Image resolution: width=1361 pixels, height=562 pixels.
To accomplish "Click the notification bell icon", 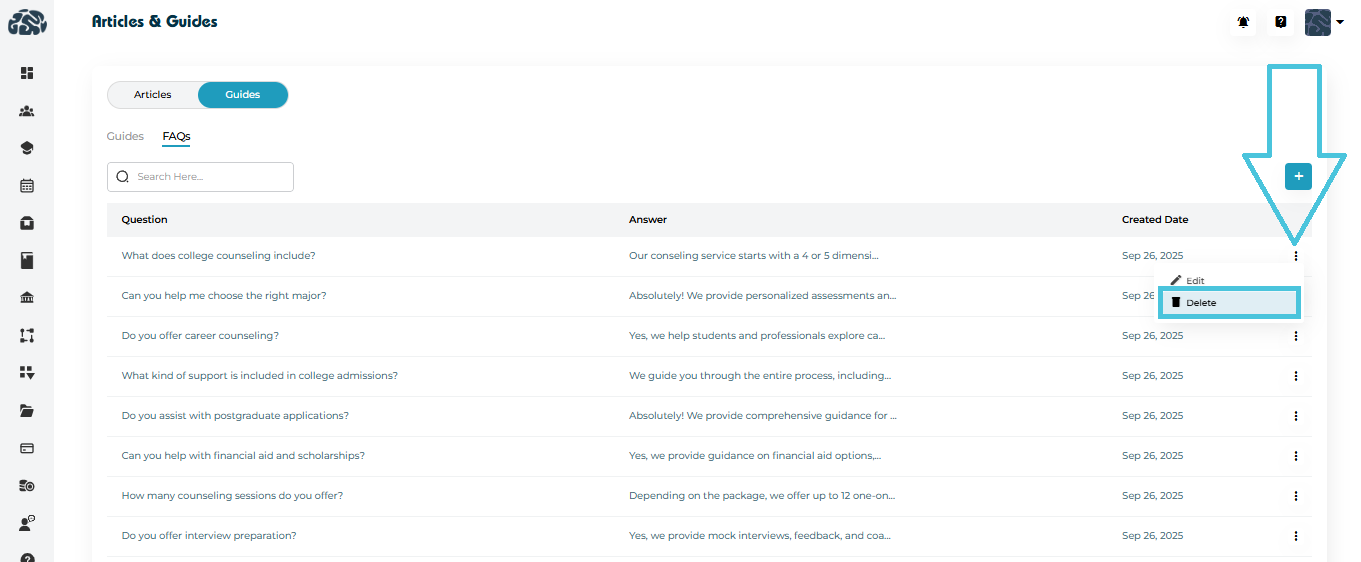I will (x=1243, y=22).
